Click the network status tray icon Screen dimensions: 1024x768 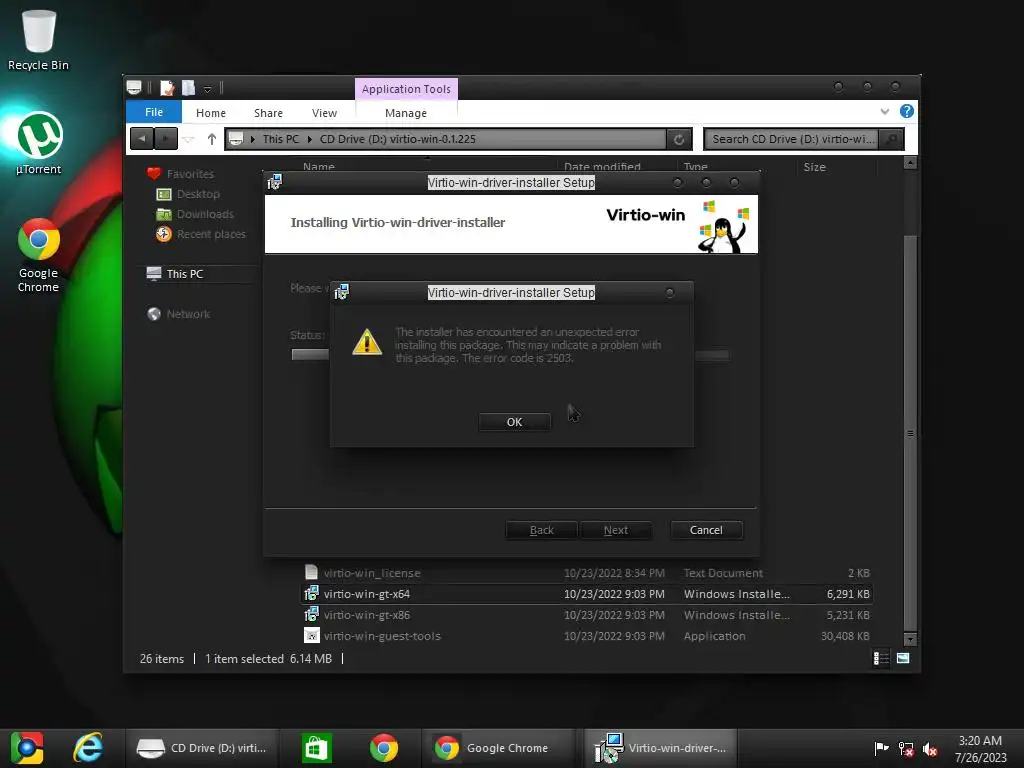coord(906,748)
